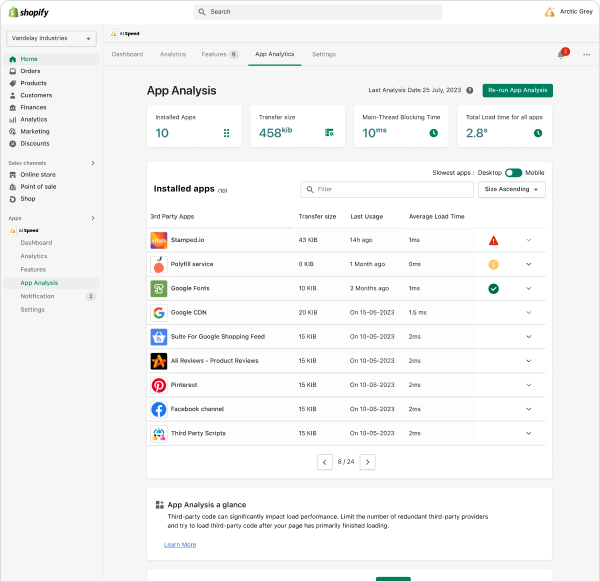
Task: Click the Stamped.io red warning icon
Action: click(x=494, y=240)
